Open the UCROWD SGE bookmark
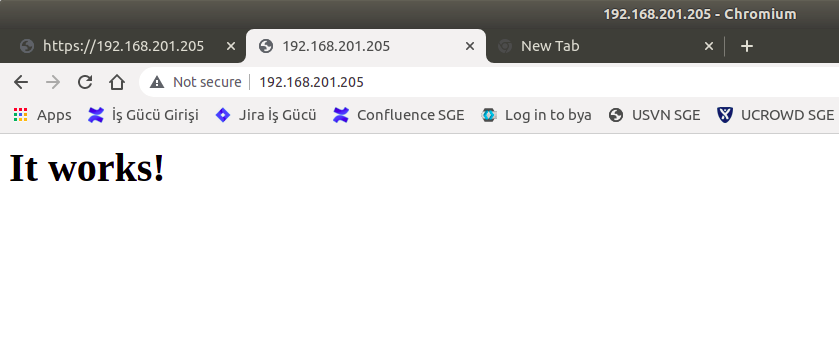The height and width of the screenshot is (360, 839). (775, 115)
